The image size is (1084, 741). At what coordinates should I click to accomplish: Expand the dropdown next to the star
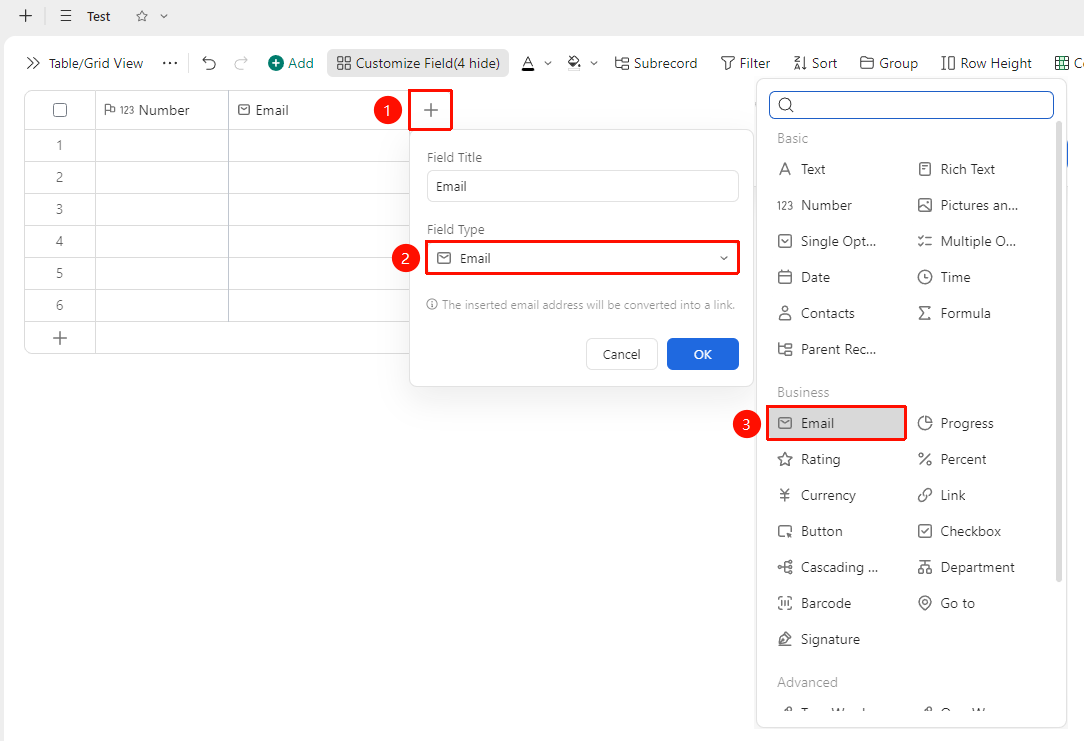point(164,16)
